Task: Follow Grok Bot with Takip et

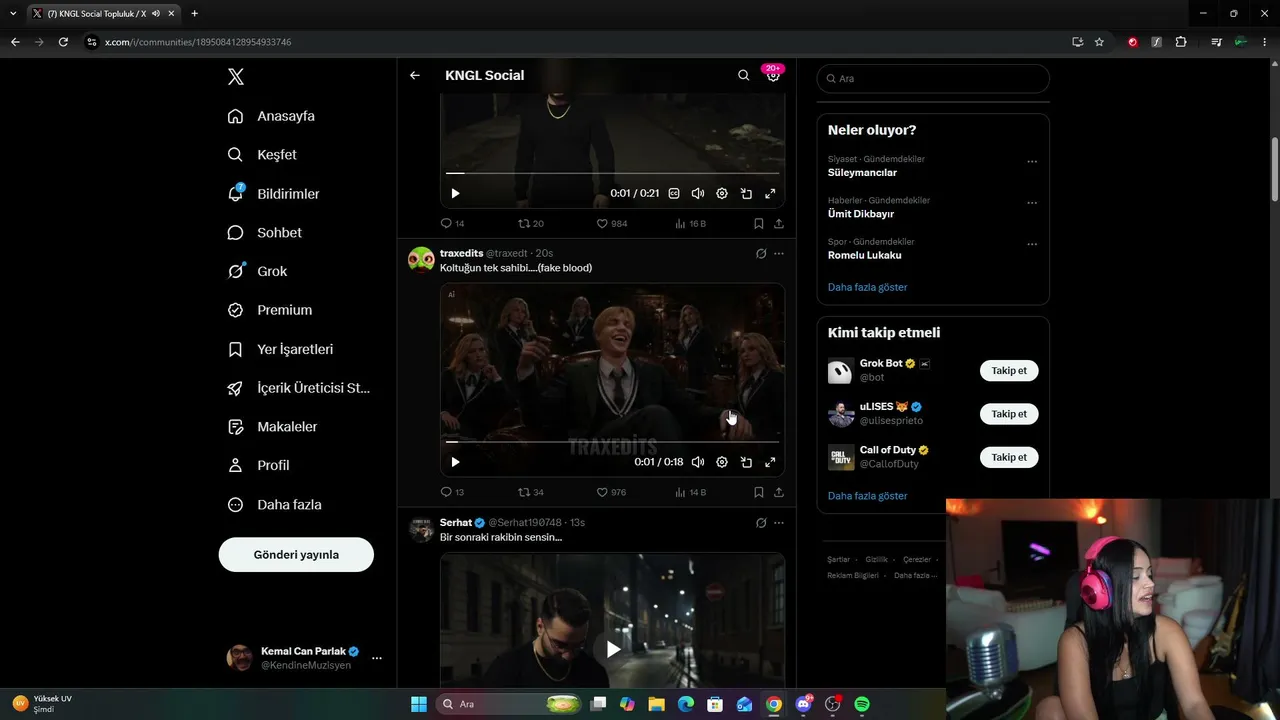Action: click(x=1009, y=371)
